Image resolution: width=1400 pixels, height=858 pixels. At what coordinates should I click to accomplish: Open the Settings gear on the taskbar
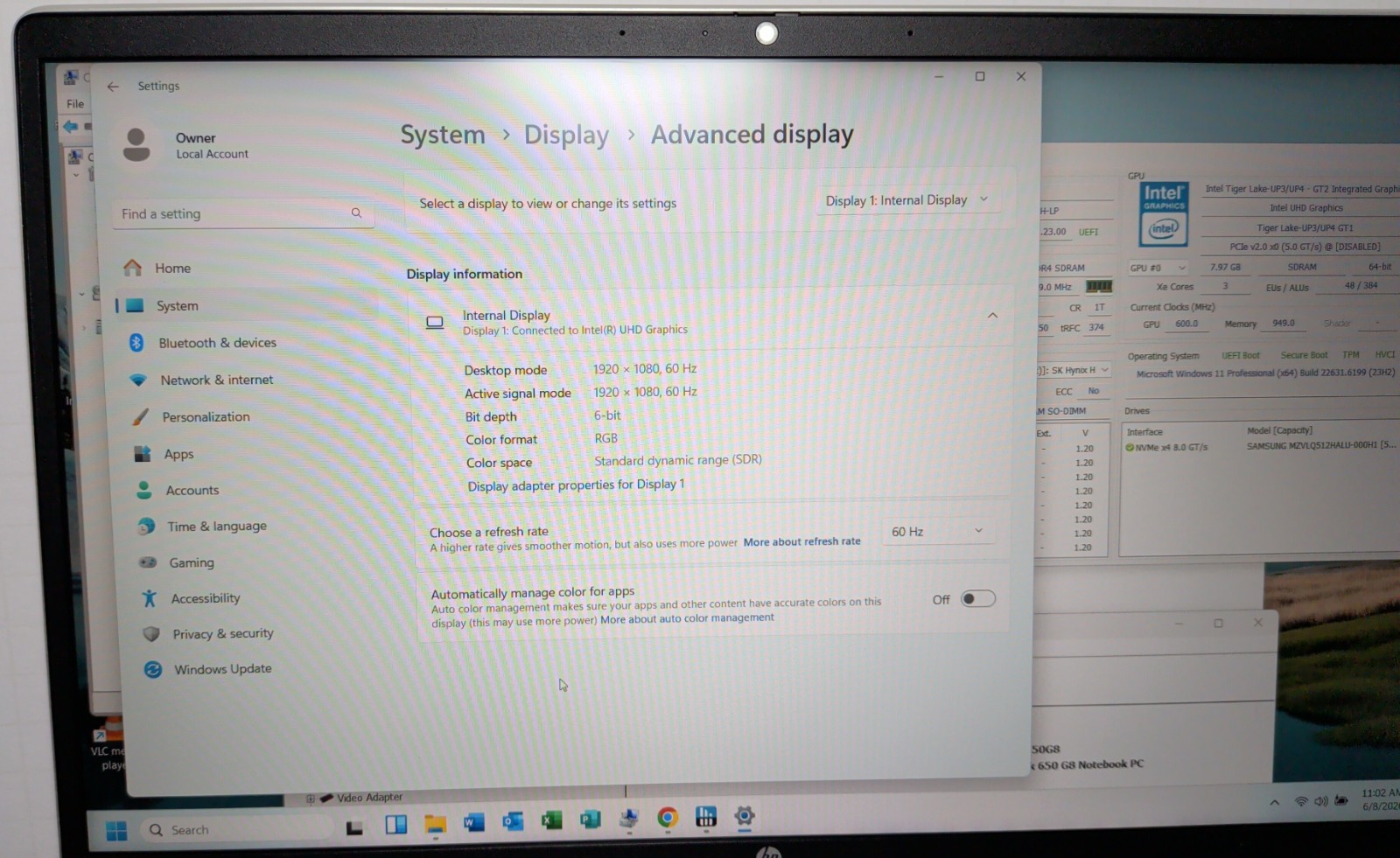(745, 816)
